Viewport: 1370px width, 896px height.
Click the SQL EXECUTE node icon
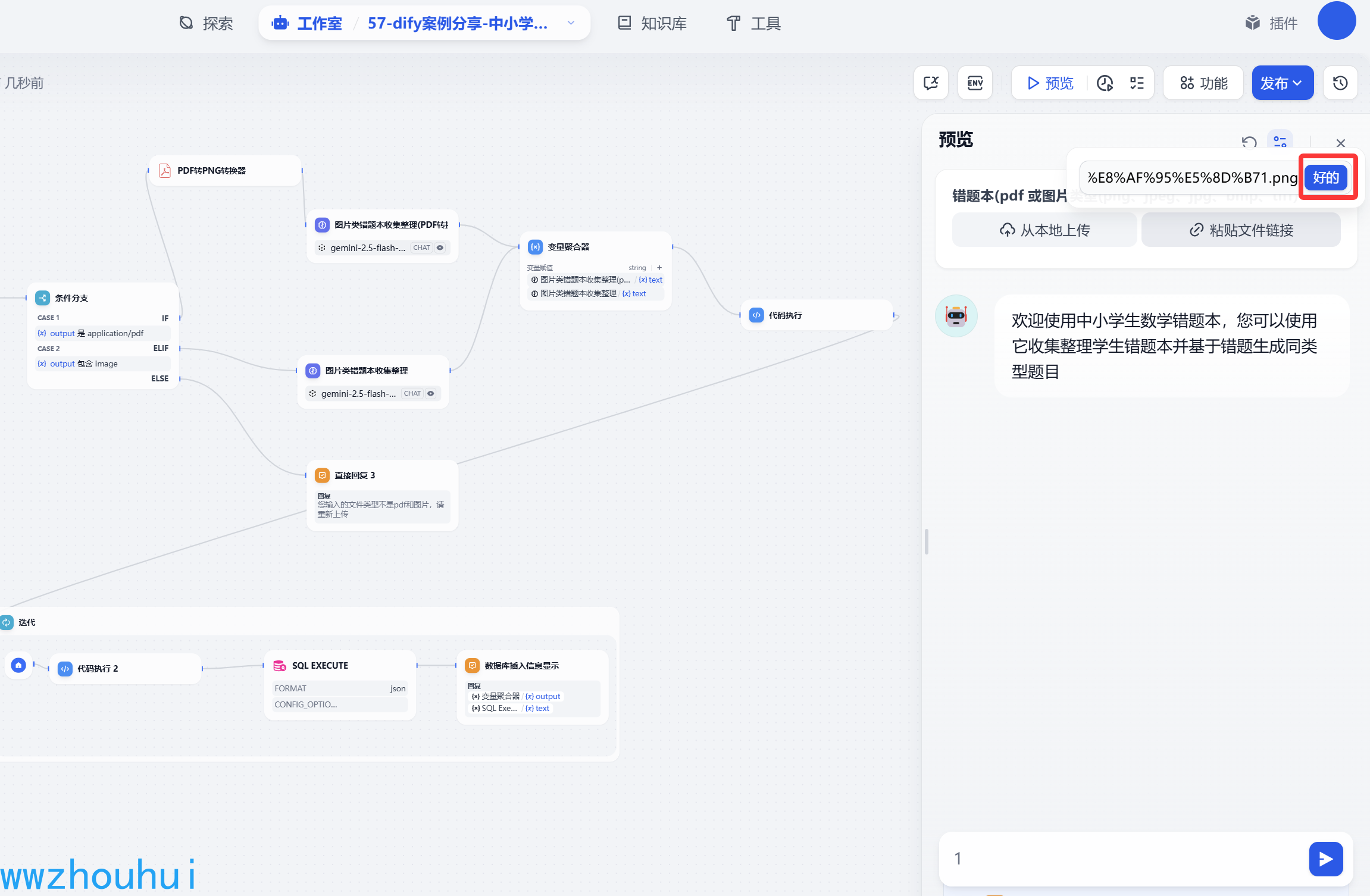(x=279, y=665)
